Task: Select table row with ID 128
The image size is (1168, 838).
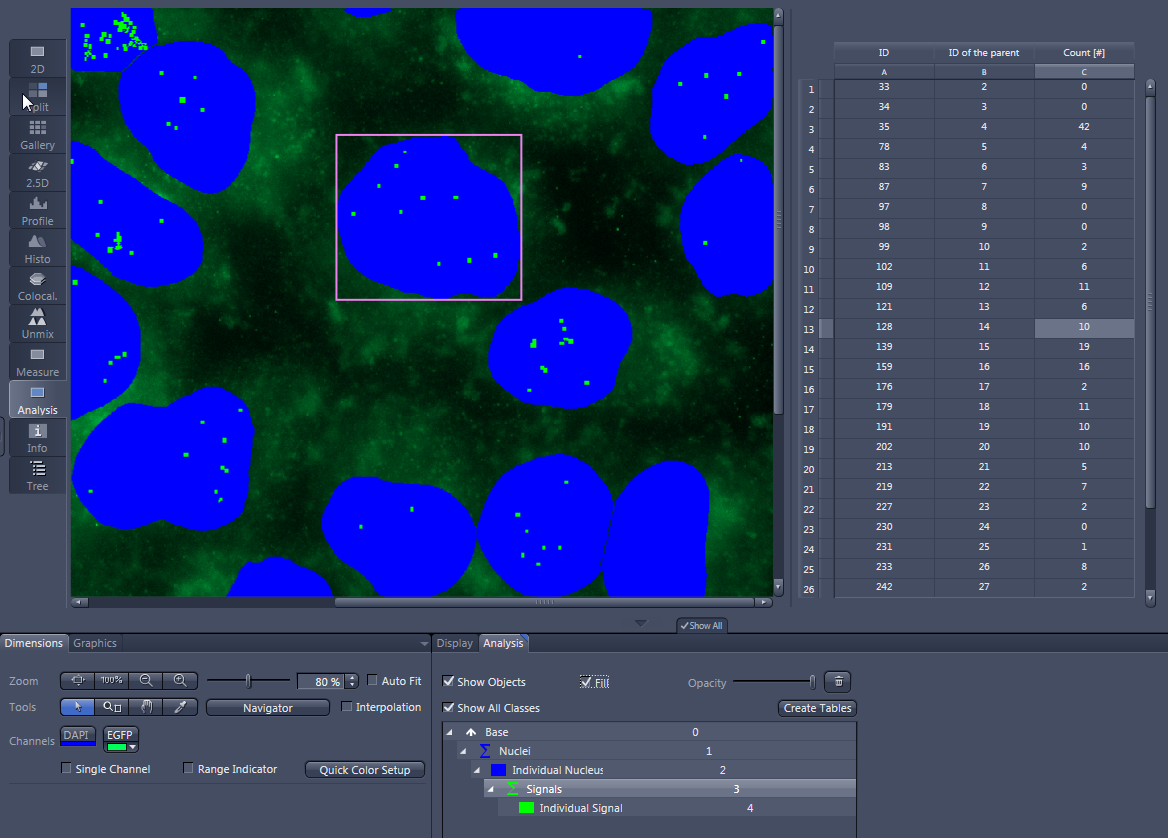Action: click(x=884, y=327)
